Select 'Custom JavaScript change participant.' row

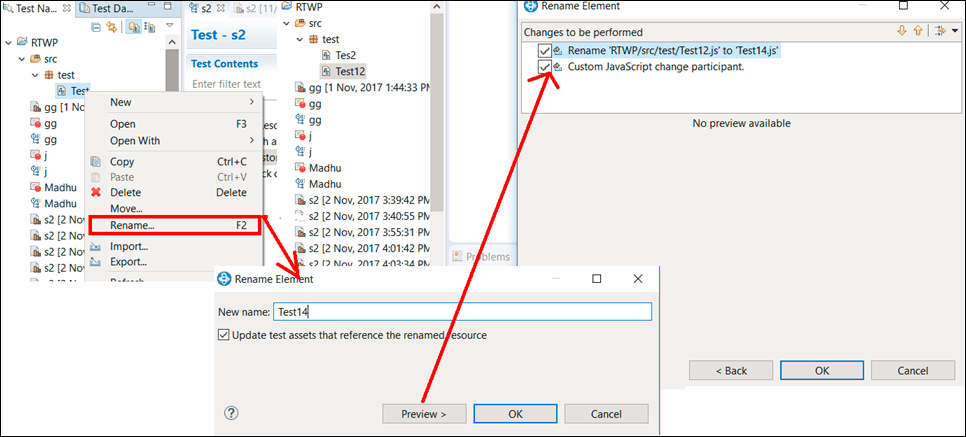(649, 67)
